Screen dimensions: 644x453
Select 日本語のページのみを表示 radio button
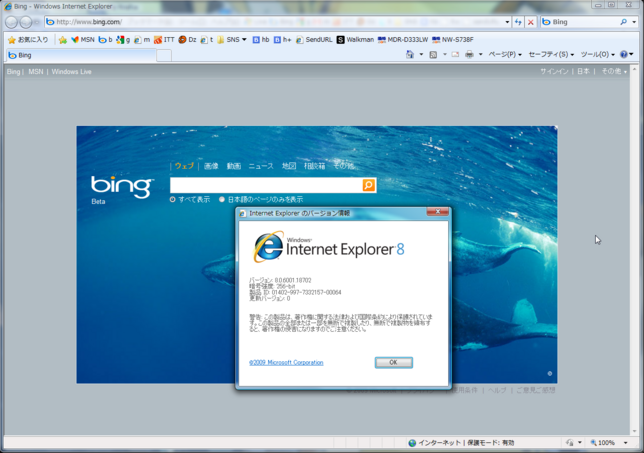tap(222, 200)
